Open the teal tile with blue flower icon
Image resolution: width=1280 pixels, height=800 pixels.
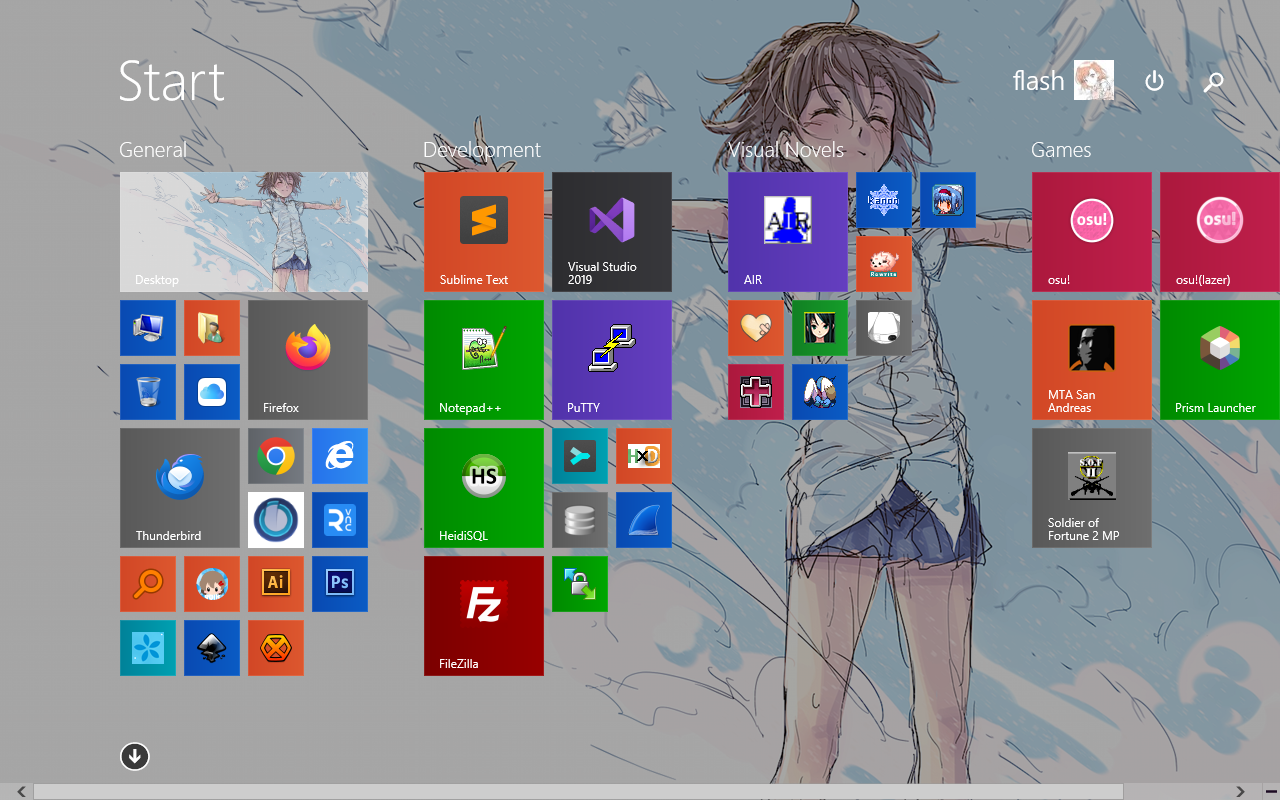pyautogui.click(x=148, y=648)
